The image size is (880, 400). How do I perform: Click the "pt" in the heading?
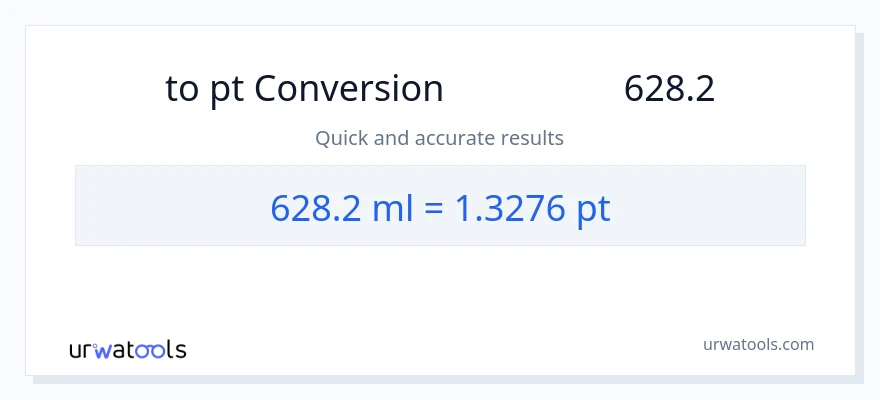227,91
